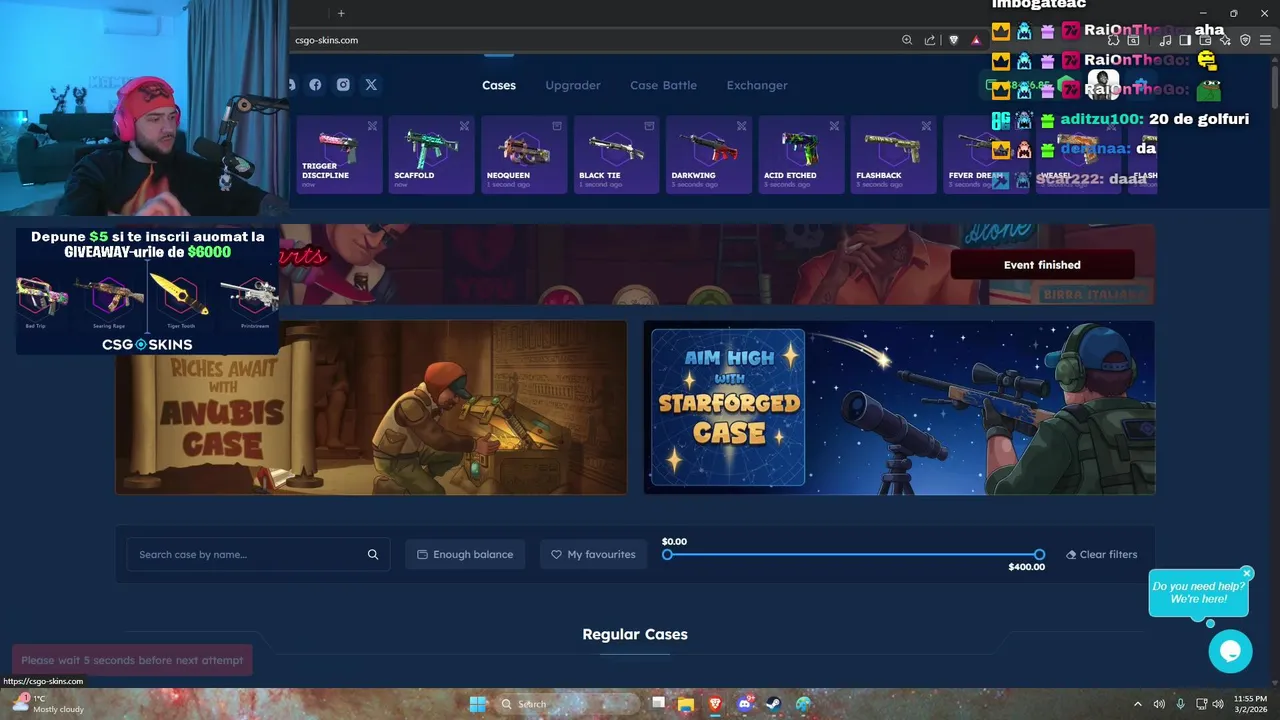1280x720 pixels.
Task: Open Steam from the taskbar
Action: pos(773,704)
